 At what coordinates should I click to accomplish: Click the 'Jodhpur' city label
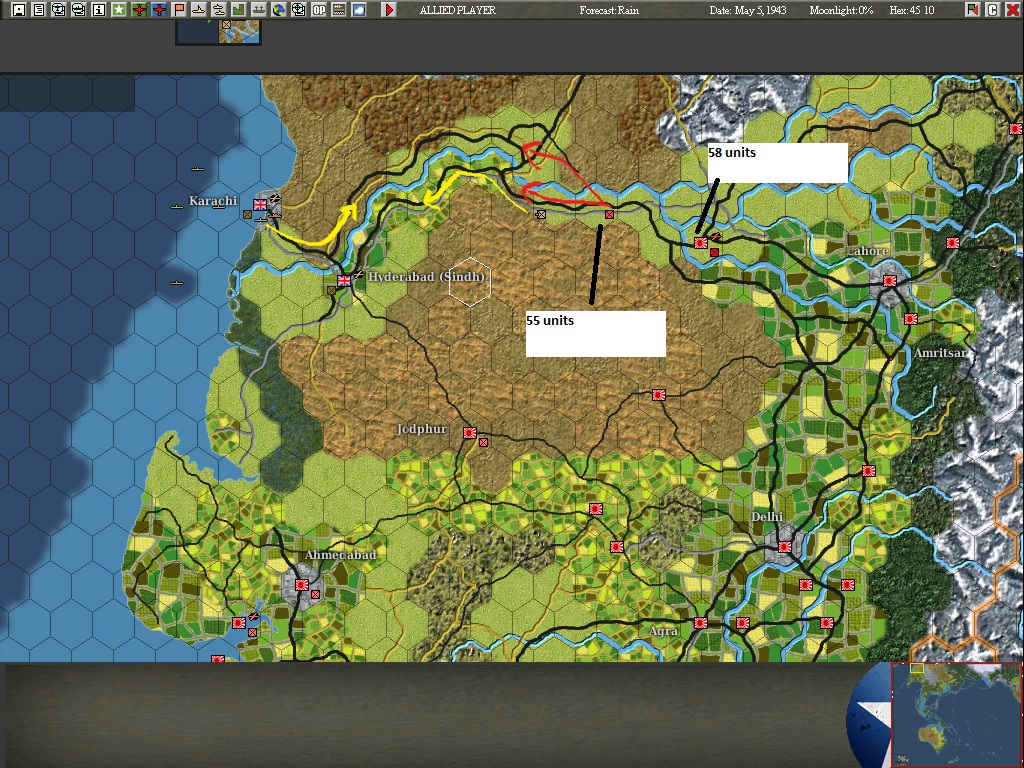point(422,429)
